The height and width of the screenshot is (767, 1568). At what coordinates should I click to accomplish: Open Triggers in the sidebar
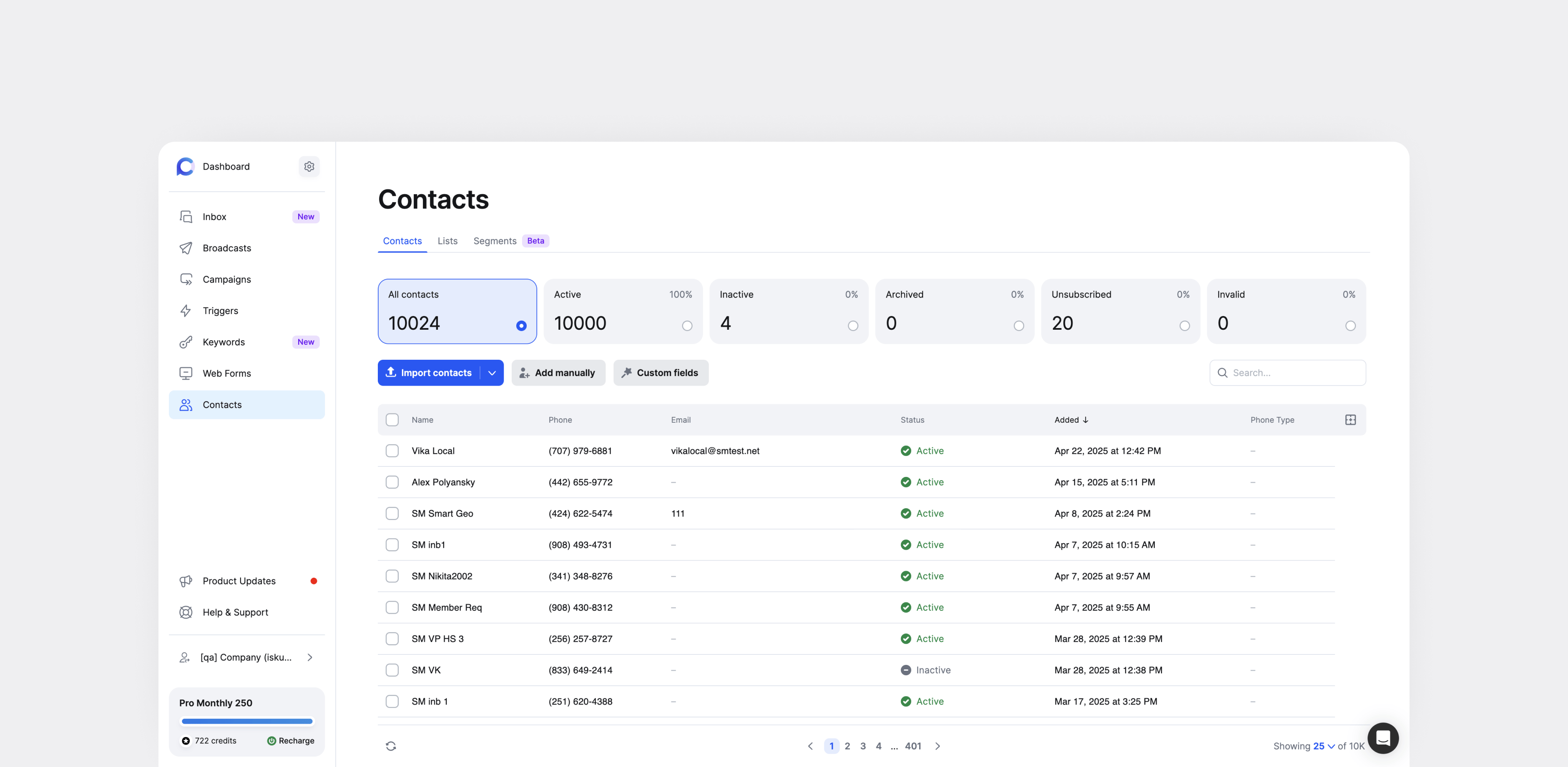246,311
